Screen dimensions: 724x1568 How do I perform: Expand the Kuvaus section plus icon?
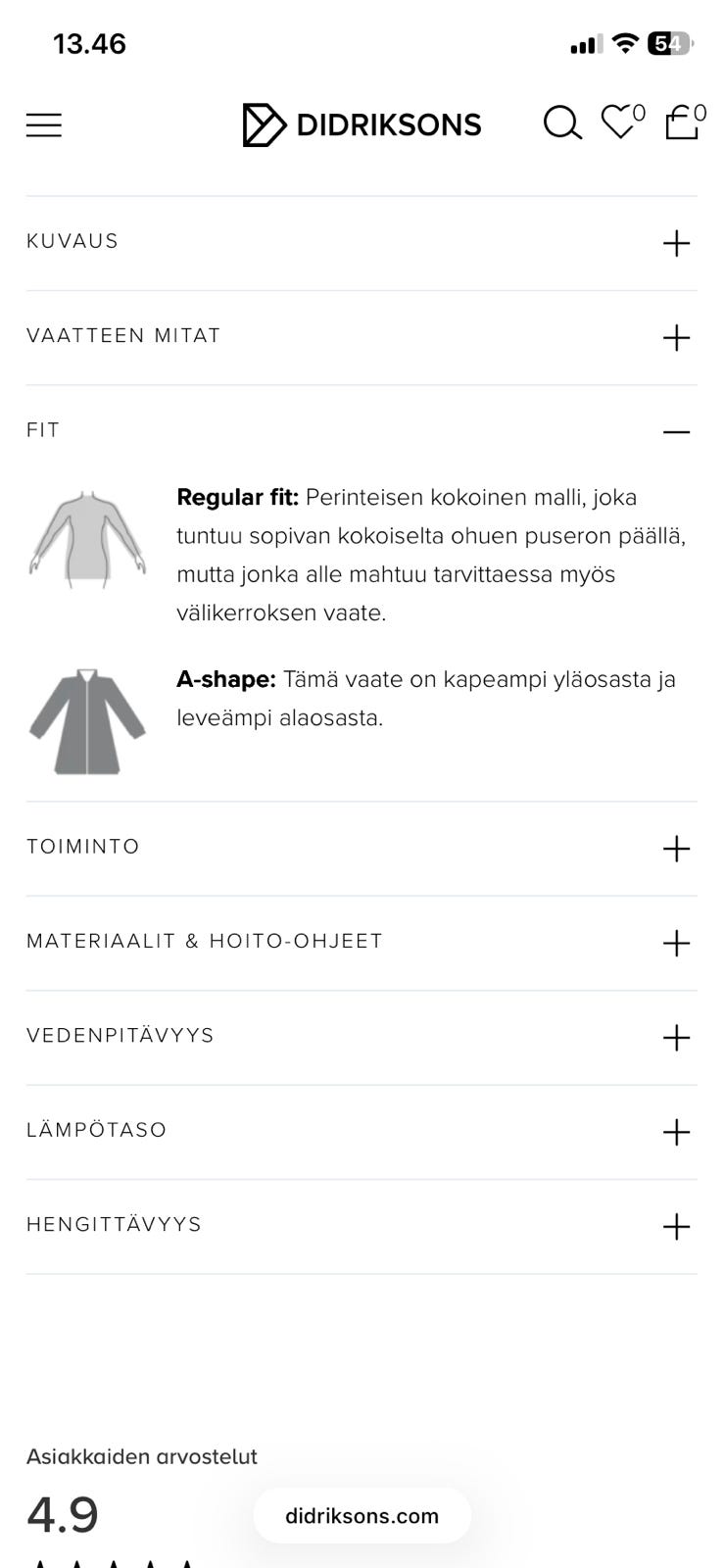click(676, 243)
